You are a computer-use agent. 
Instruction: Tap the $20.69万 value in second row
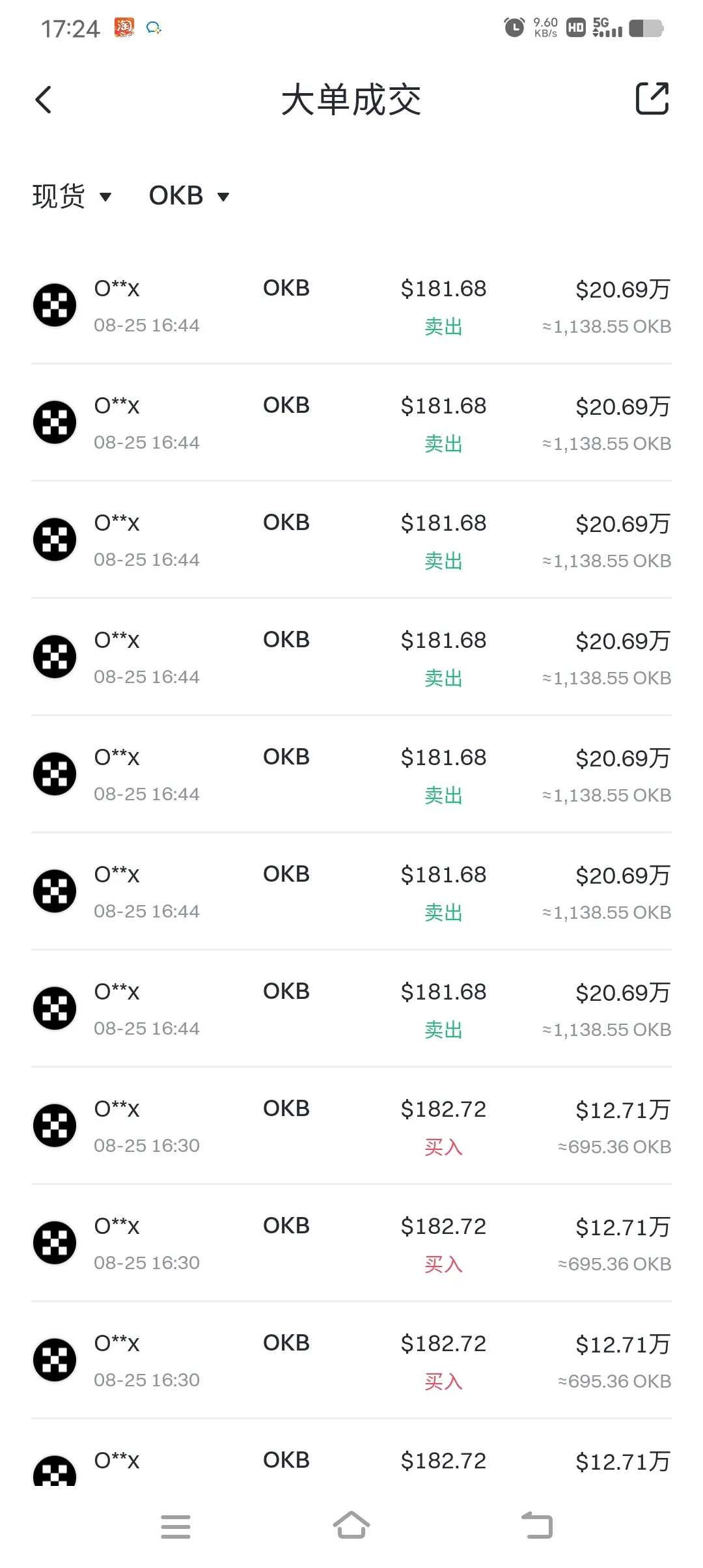pyautogui.click(x=623, y=407)
